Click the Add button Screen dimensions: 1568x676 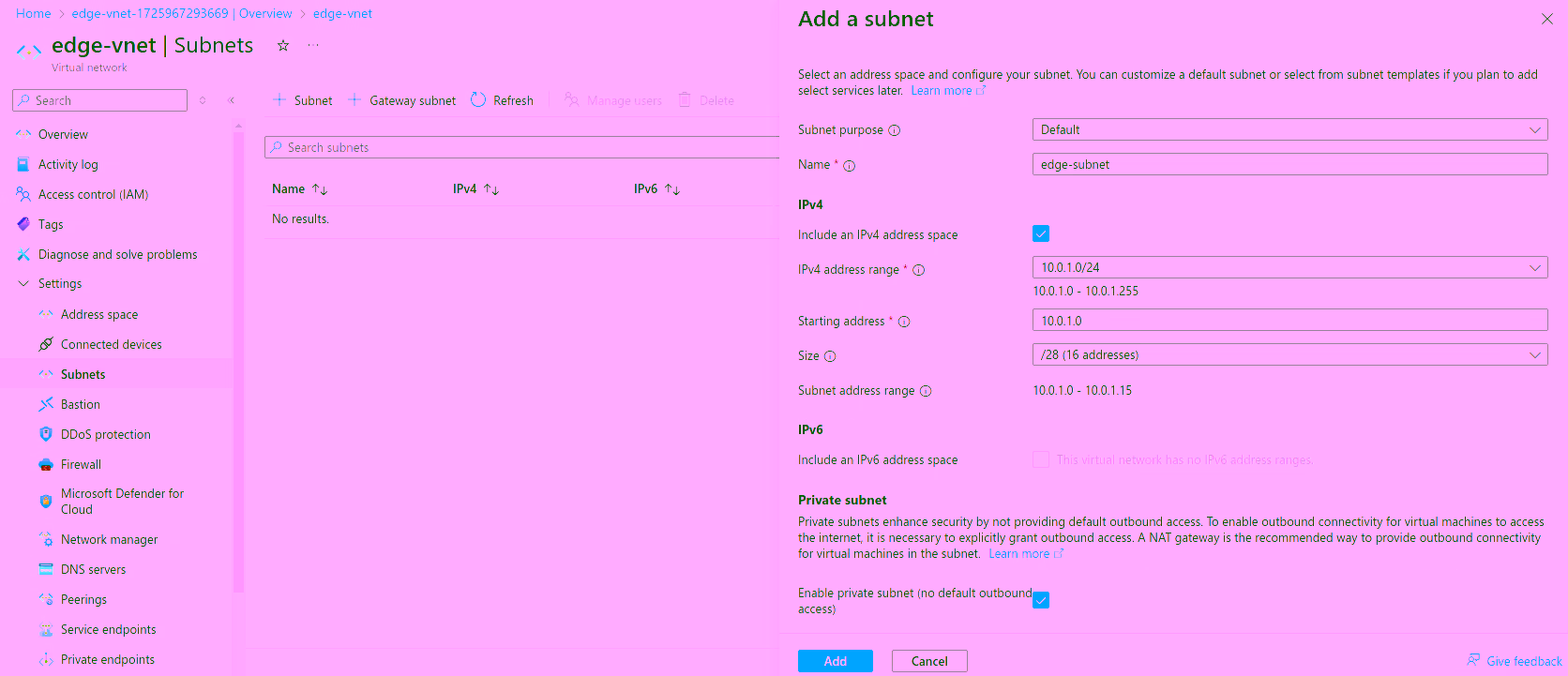[836, 661]
